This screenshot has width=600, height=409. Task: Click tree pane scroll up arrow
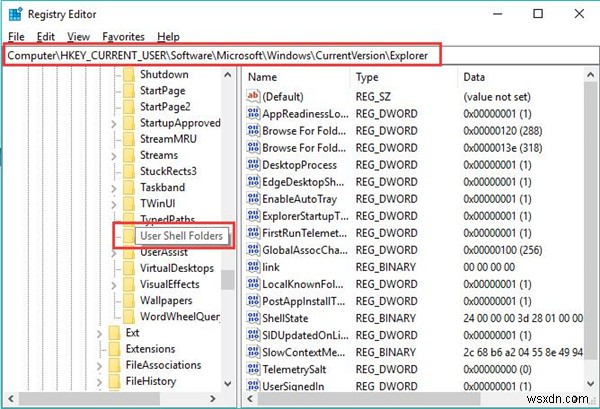click(228, 75)
